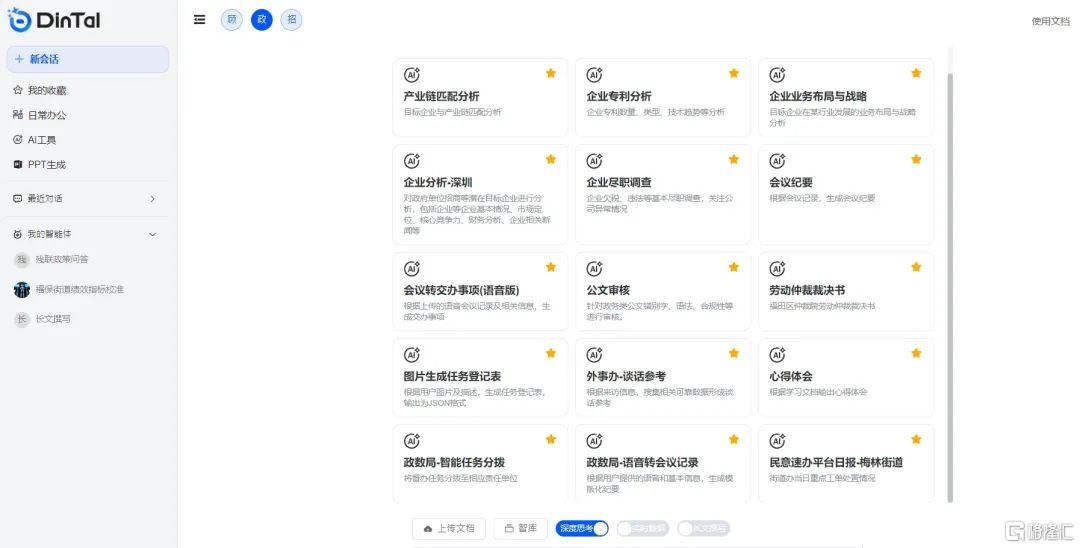
Task: Open the hamburger menu icon beside DinTal
Action: (200, 19)
